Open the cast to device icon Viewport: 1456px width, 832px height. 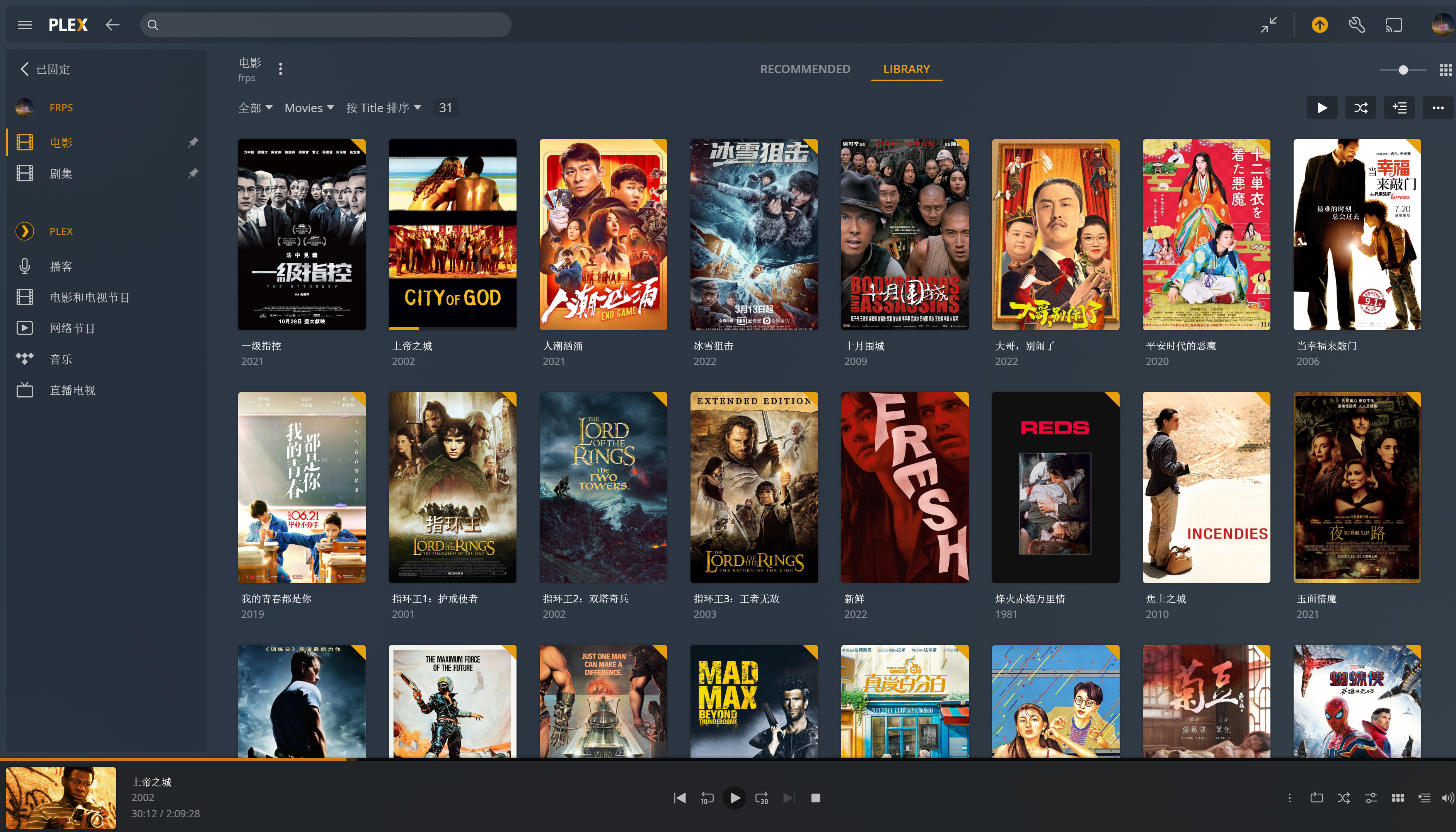[x=1394, y=25]
